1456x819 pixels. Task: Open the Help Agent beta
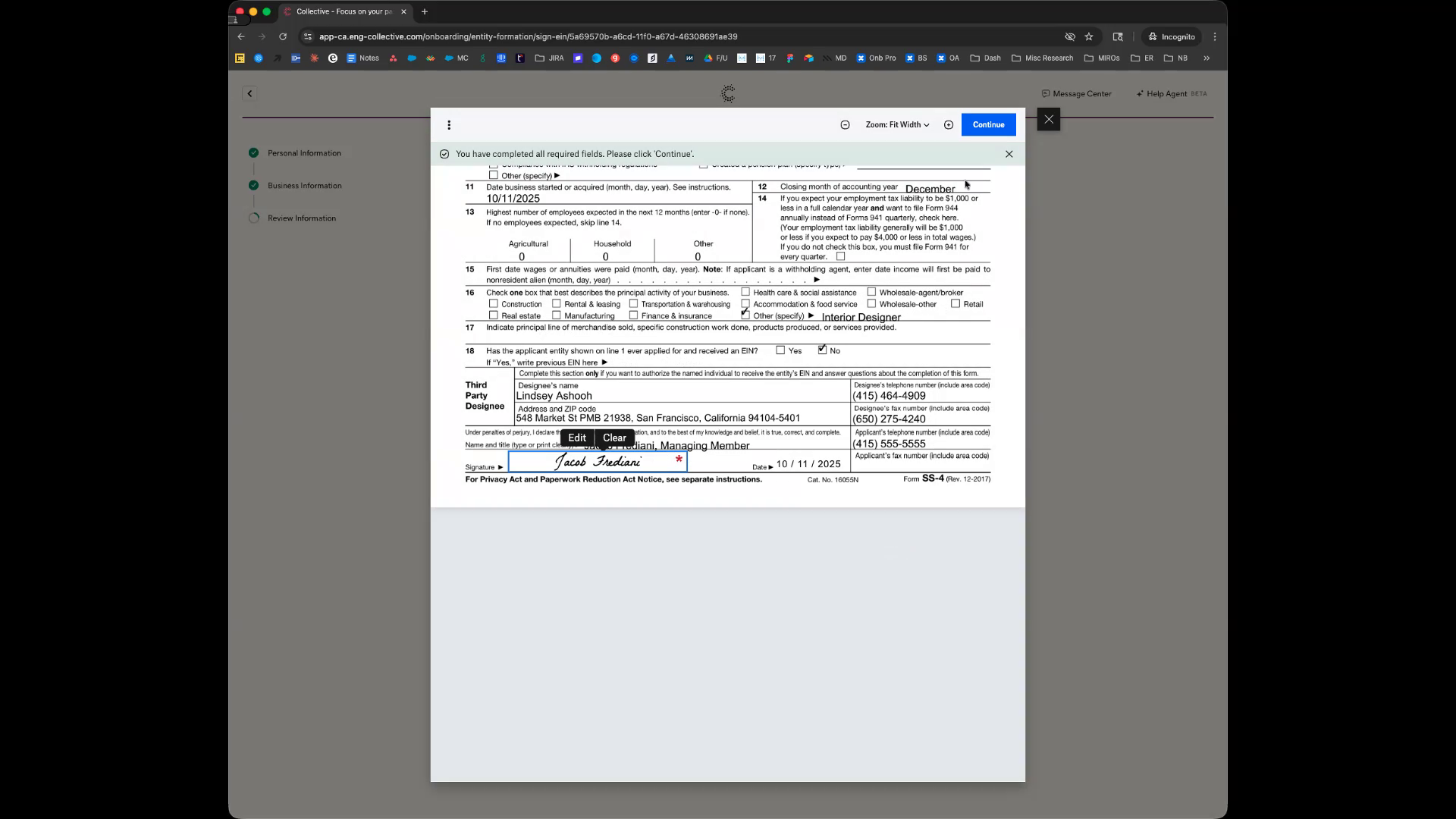pyautogui.click(x=1171, y=94)
